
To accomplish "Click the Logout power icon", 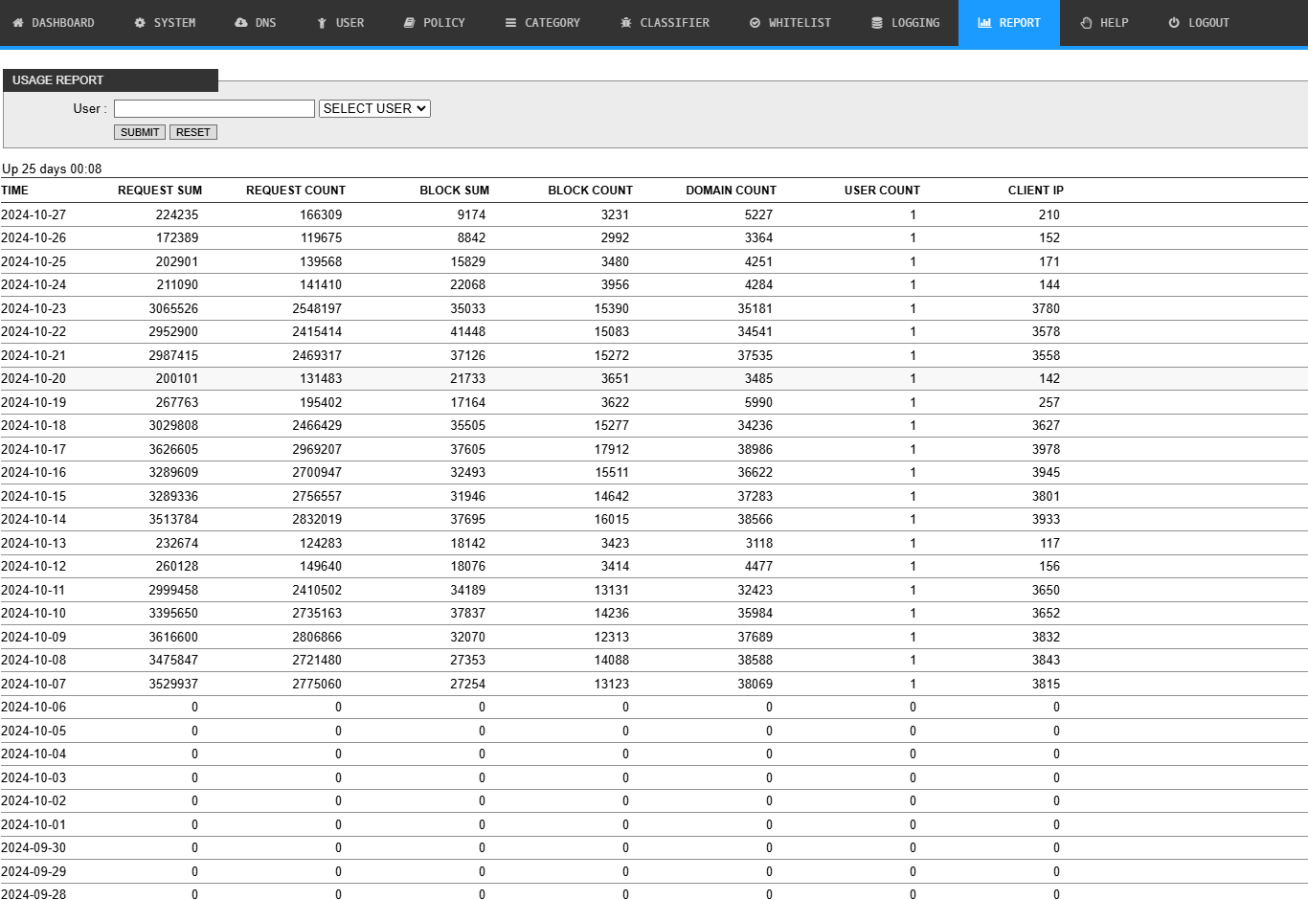I will [1174, 23].
